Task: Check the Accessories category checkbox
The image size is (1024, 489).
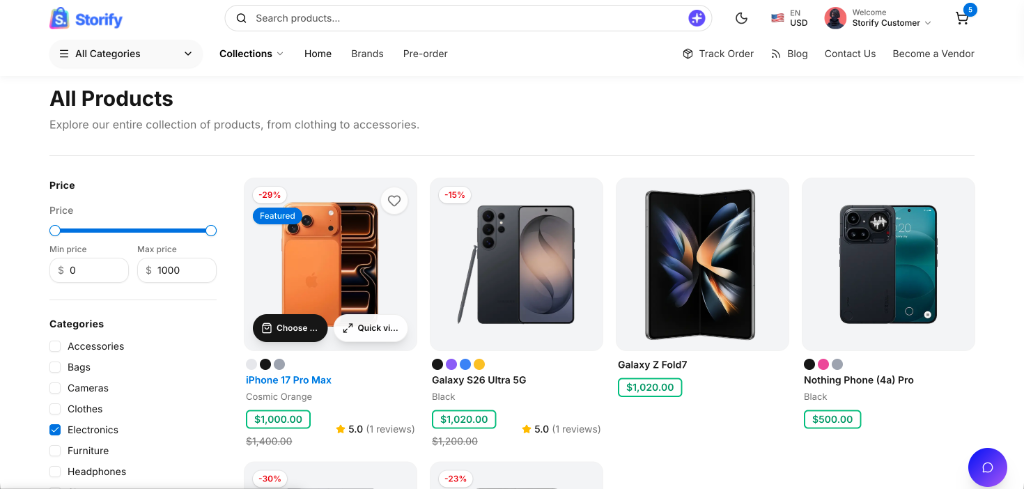Action: click(x=55, y=346)
